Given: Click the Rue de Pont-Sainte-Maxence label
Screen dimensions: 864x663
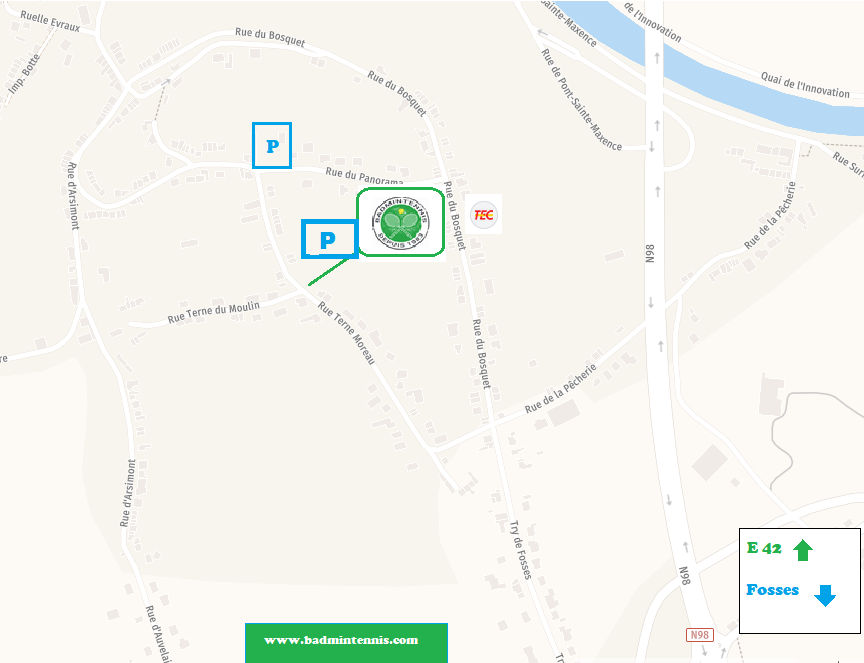Looking at the screenshot, I should (581, 100).
